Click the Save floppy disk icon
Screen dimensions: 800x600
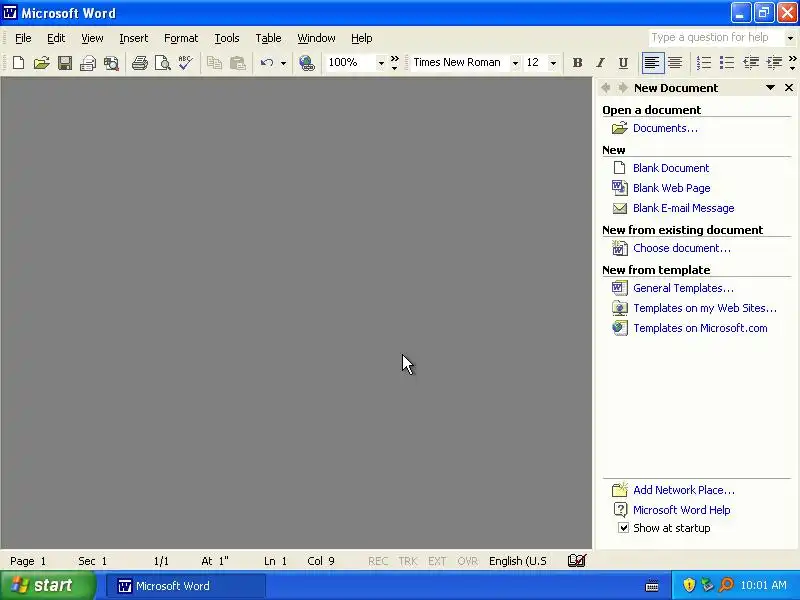(65, 63)
